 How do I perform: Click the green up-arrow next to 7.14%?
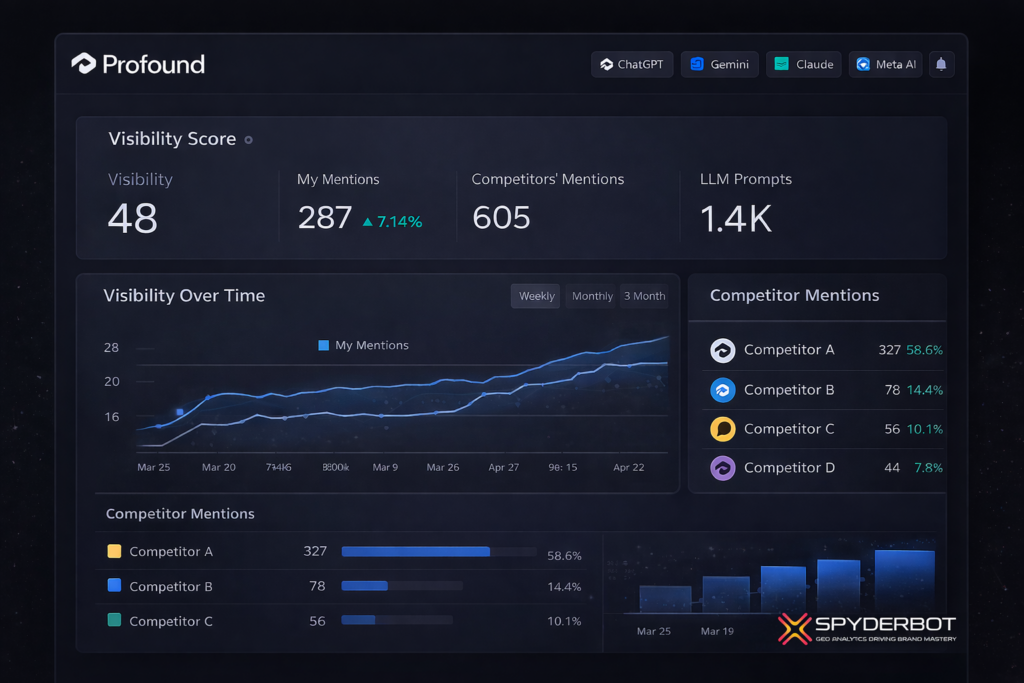tap(367, 222)
